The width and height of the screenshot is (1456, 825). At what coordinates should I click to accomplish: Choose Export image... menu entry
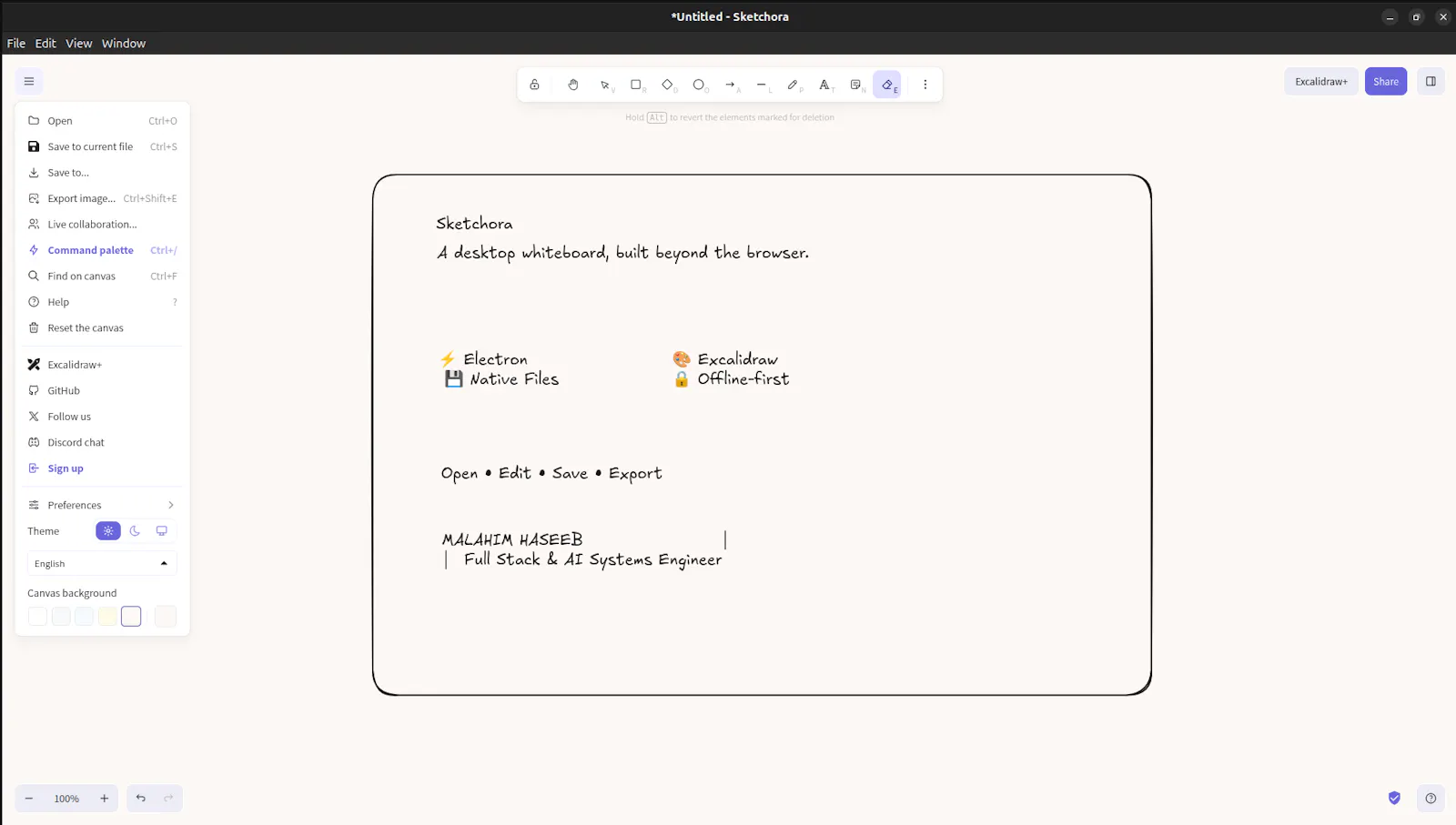(102, 198)
